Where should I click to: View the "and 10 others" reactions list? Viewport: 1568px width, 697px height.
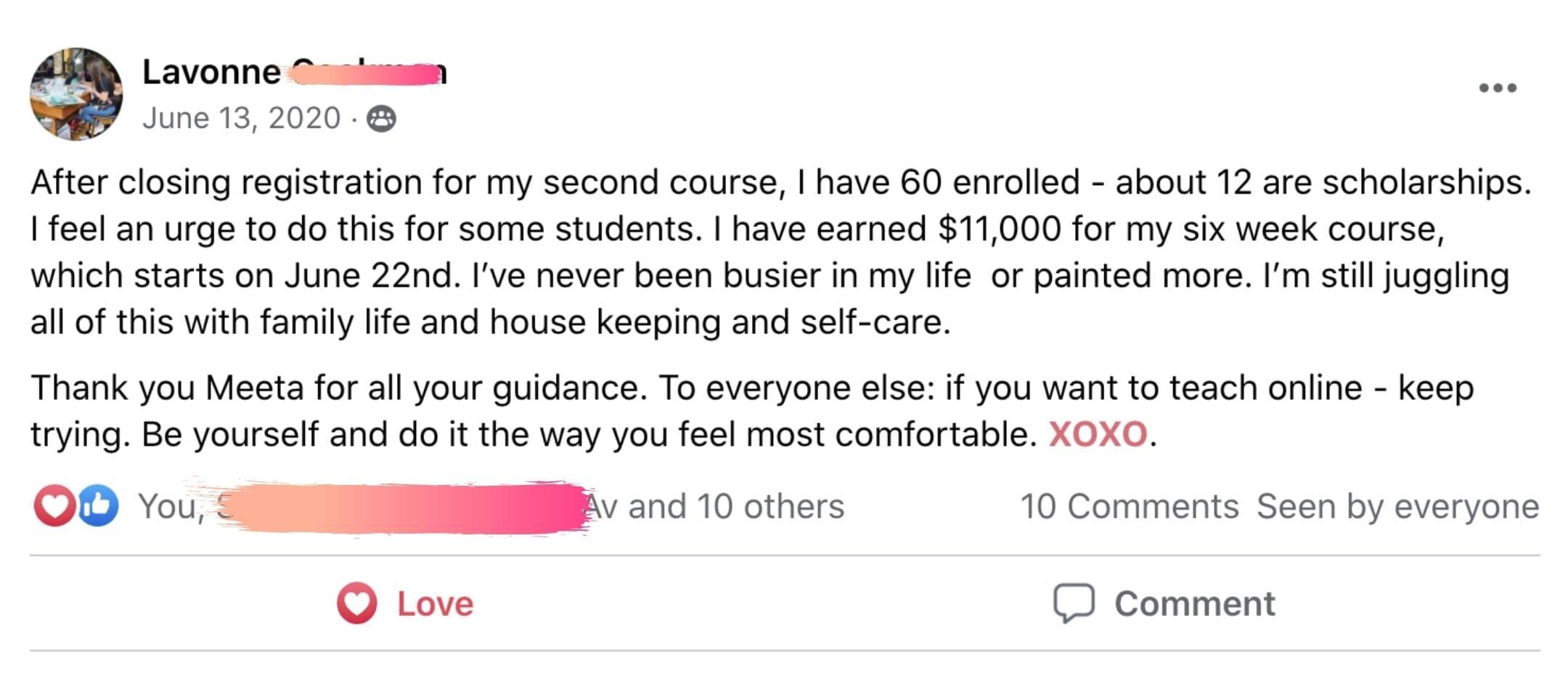735,507
